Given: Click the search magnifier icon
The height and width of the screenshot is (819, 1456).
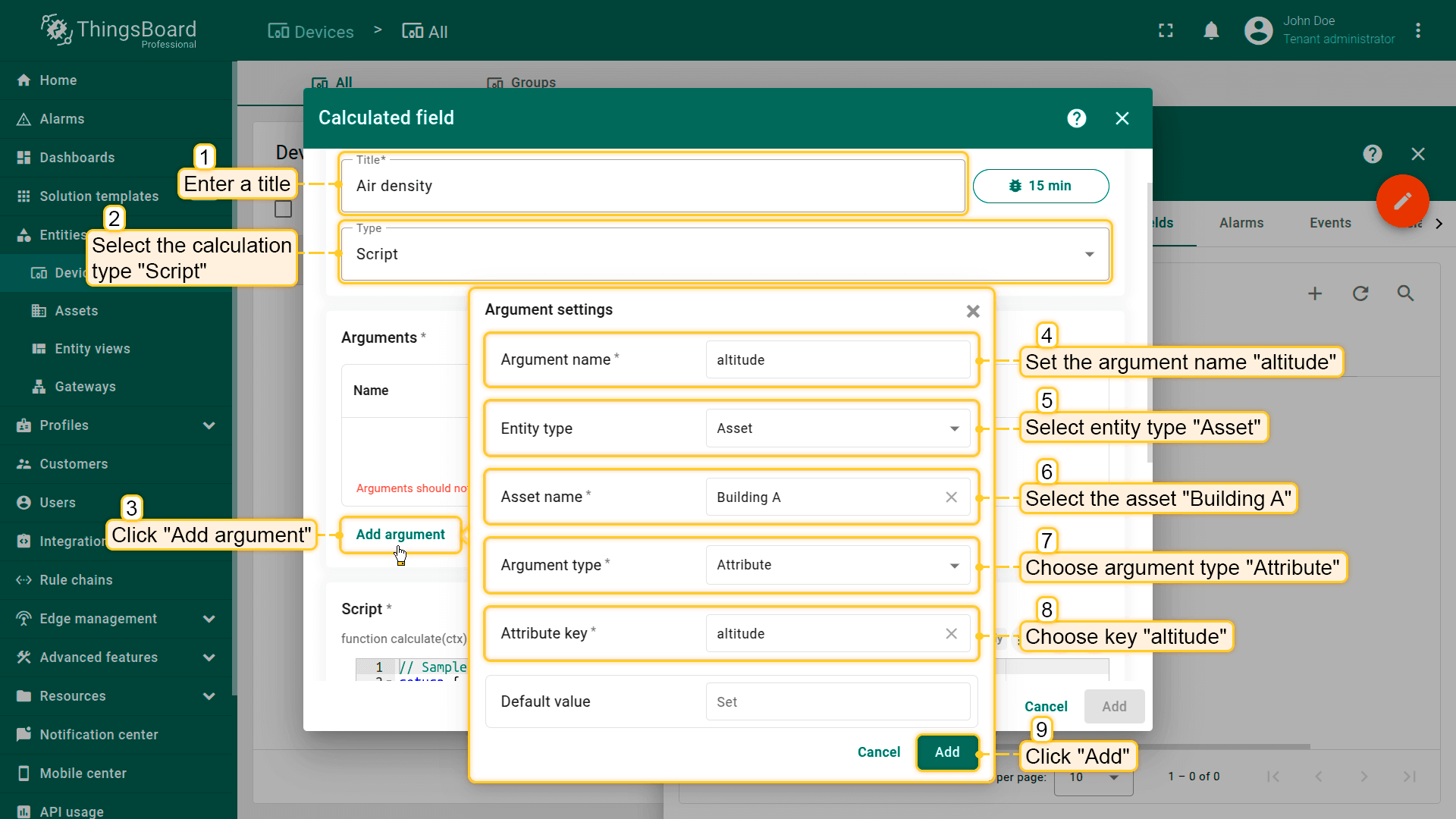Looking at the screenshot, I should coord(1405,293).
